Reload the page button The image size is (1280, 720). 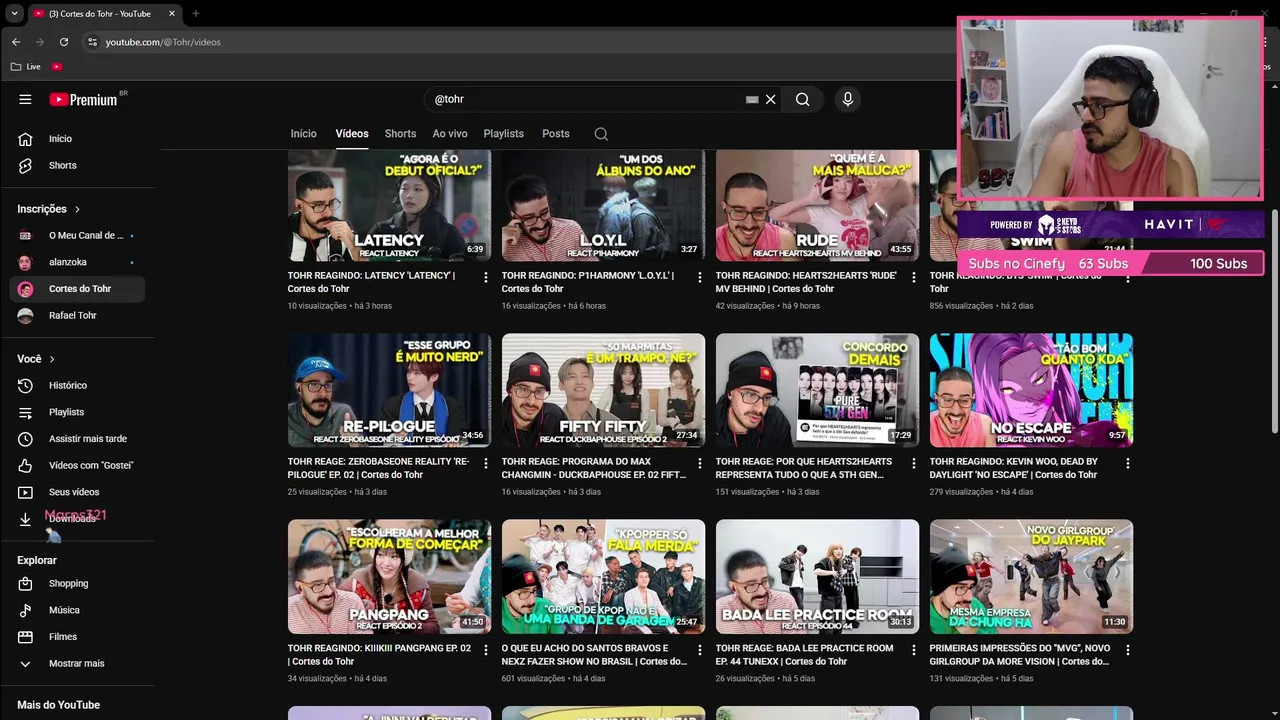64,42
